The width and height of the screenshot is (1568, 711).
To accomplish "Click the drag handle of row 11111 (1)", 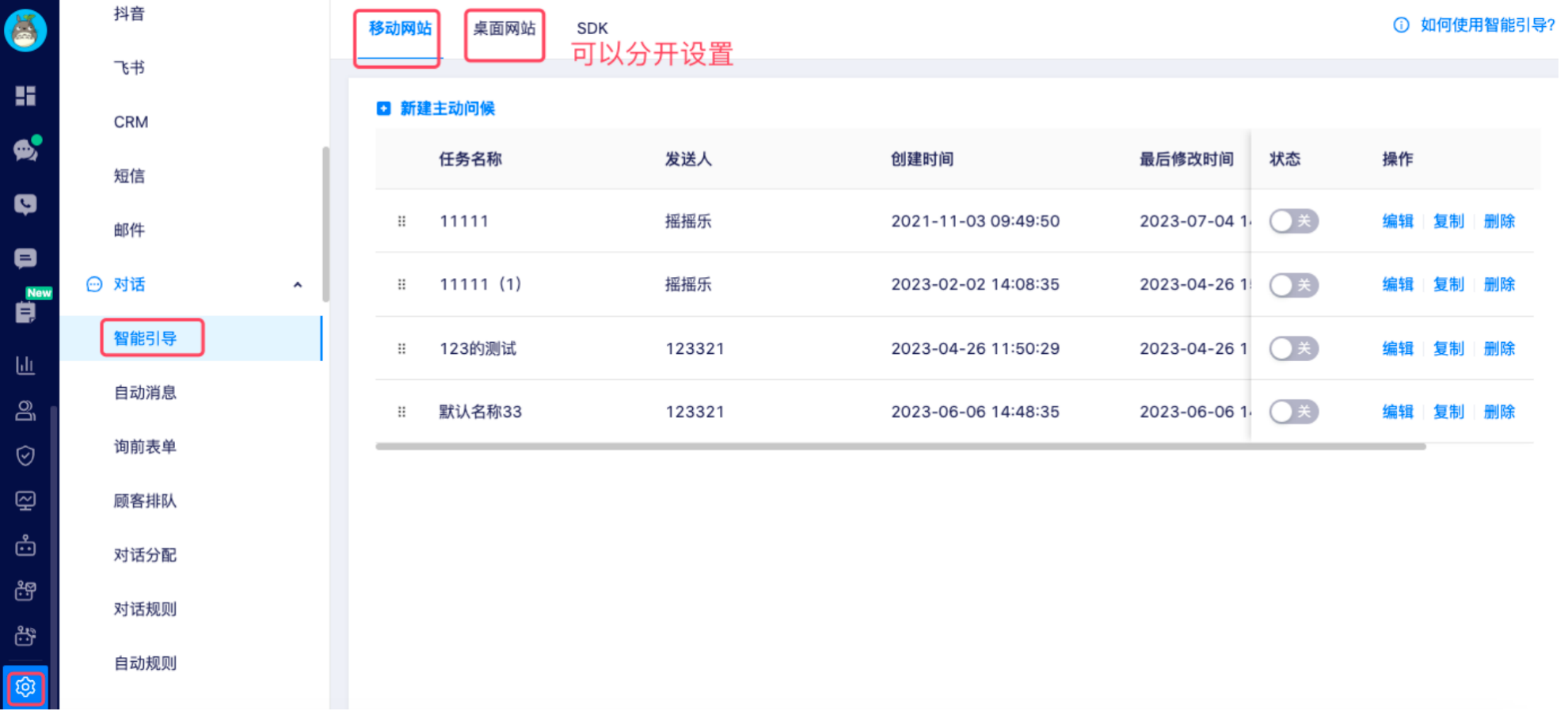I will [402, 284].
